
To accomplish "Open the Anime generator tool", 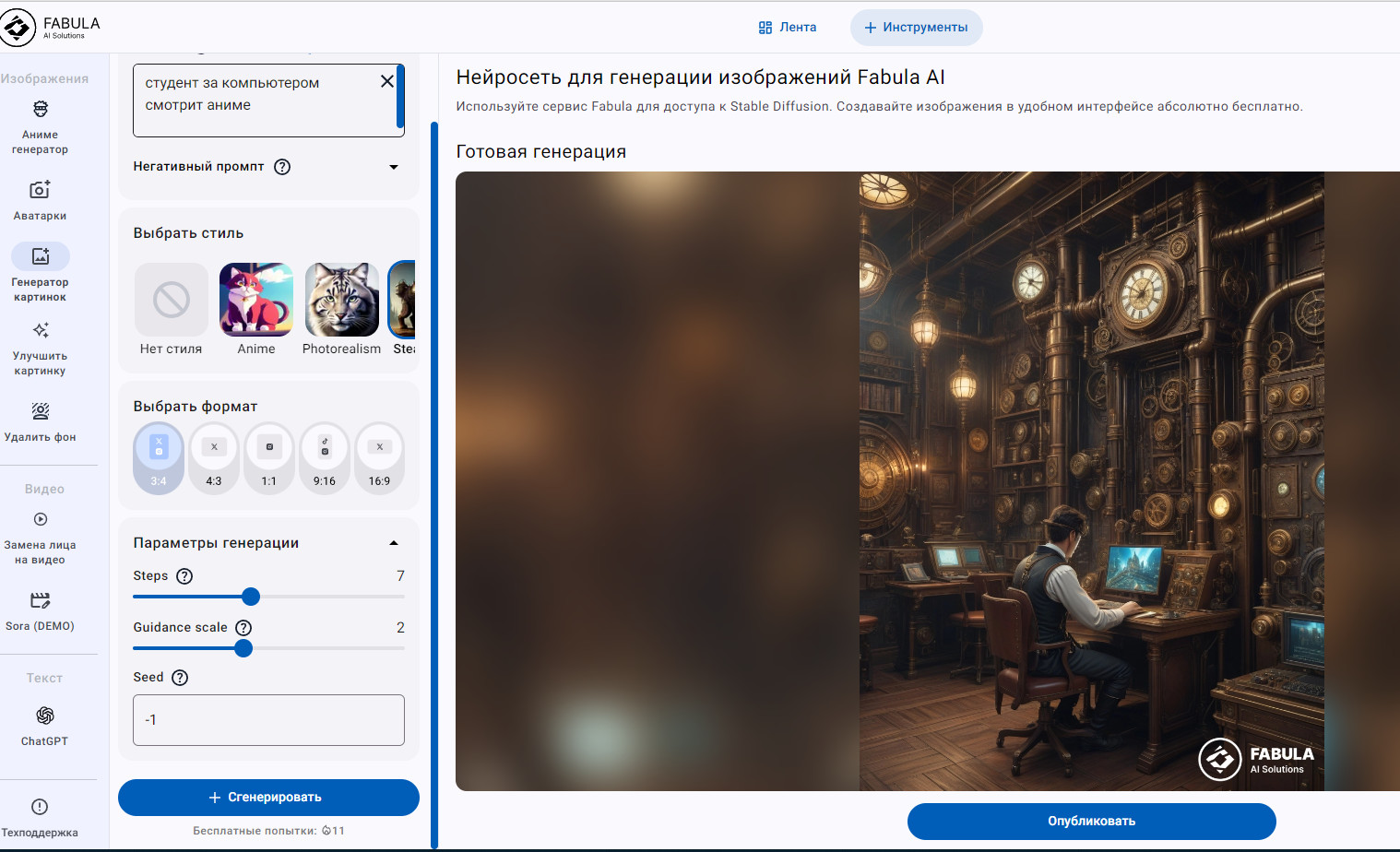I will [x=40, y=126].
